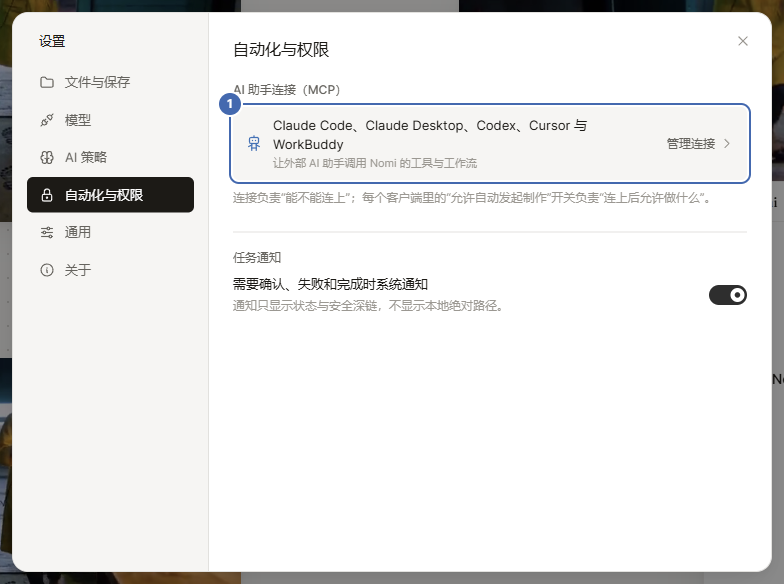Click the Claude Code、Claude Desktop connection title
Viewport: 784px width, 584px height.
[x=430, y=135]
